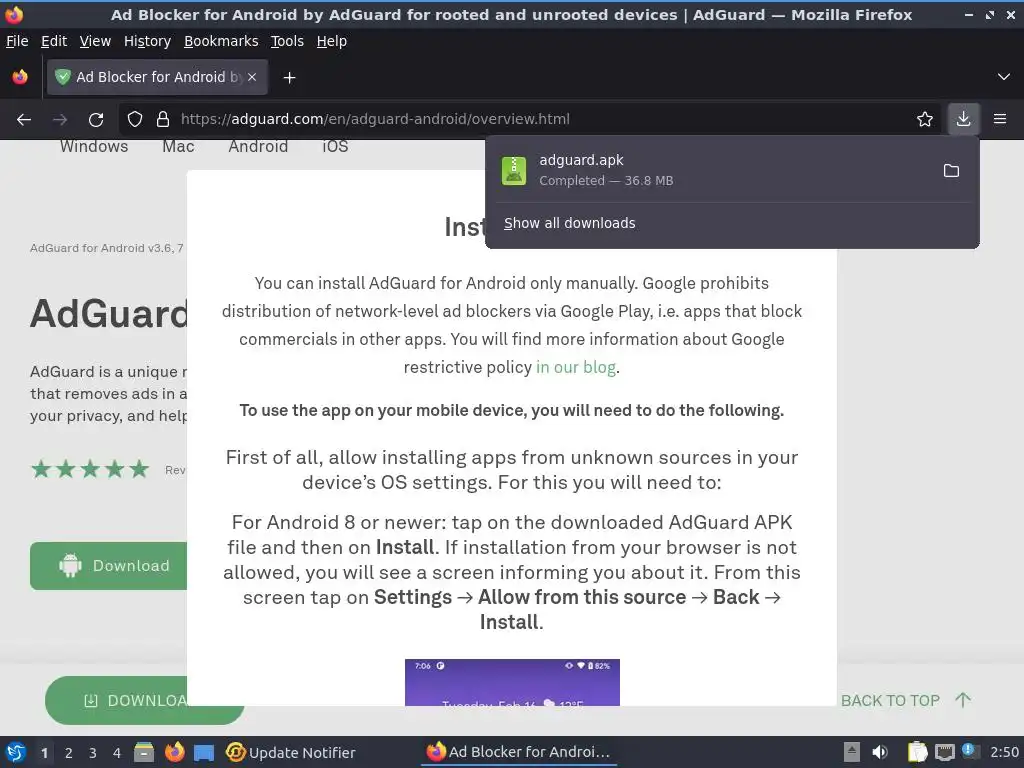Click the floating DOWNLOAD pill button

click(x=116, y=700)
